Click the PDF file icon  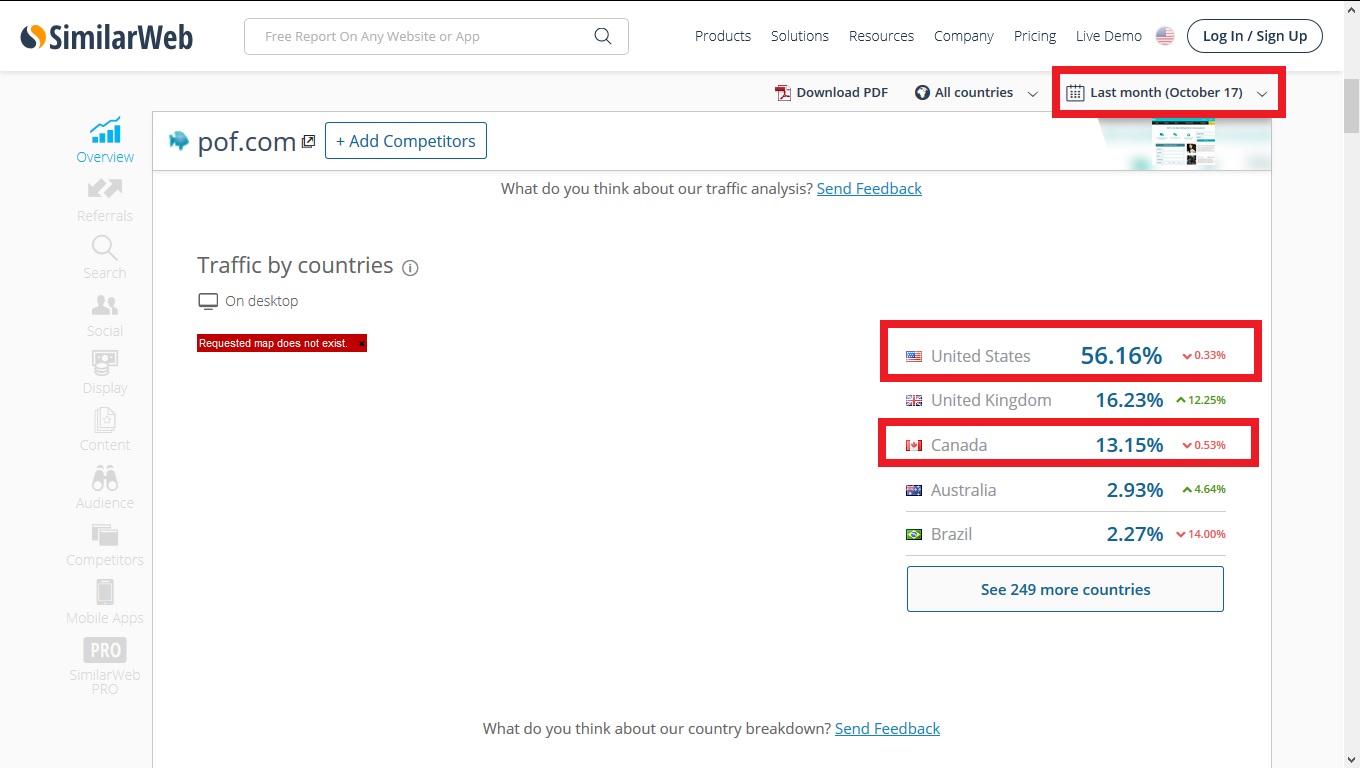pos(783,92)
